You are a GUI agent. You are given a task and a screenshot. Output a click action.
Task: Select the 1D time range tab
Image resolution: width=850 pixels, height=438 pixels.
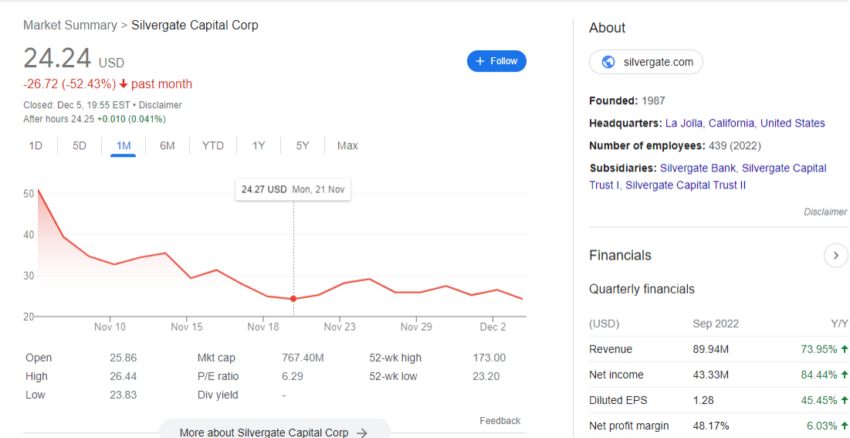click(36, 146)
